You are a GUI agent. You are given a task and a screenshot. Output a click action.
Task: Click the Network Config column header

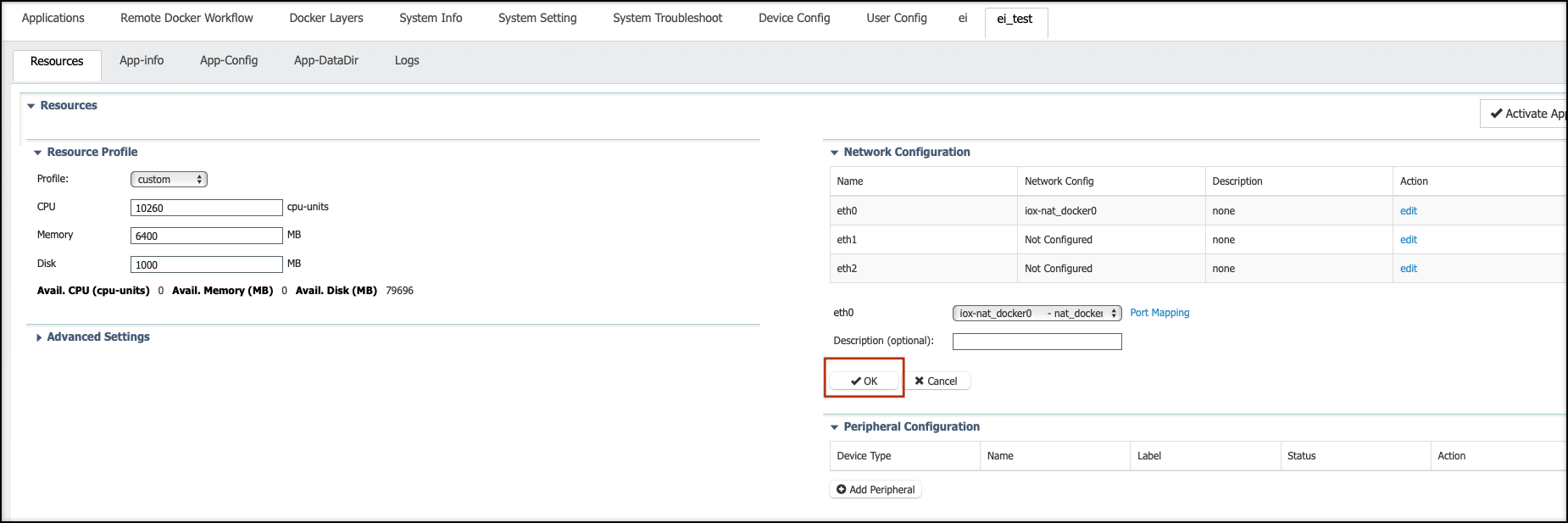tap(1111, 181)
